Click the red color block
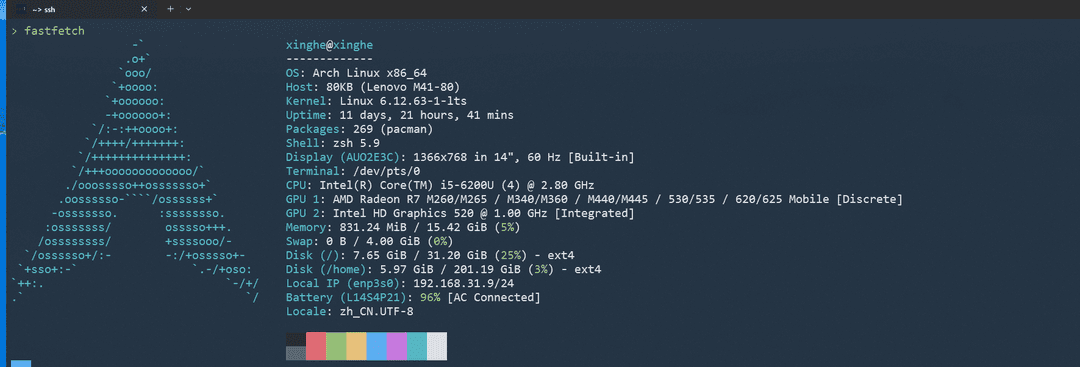 tap(315, 346)
